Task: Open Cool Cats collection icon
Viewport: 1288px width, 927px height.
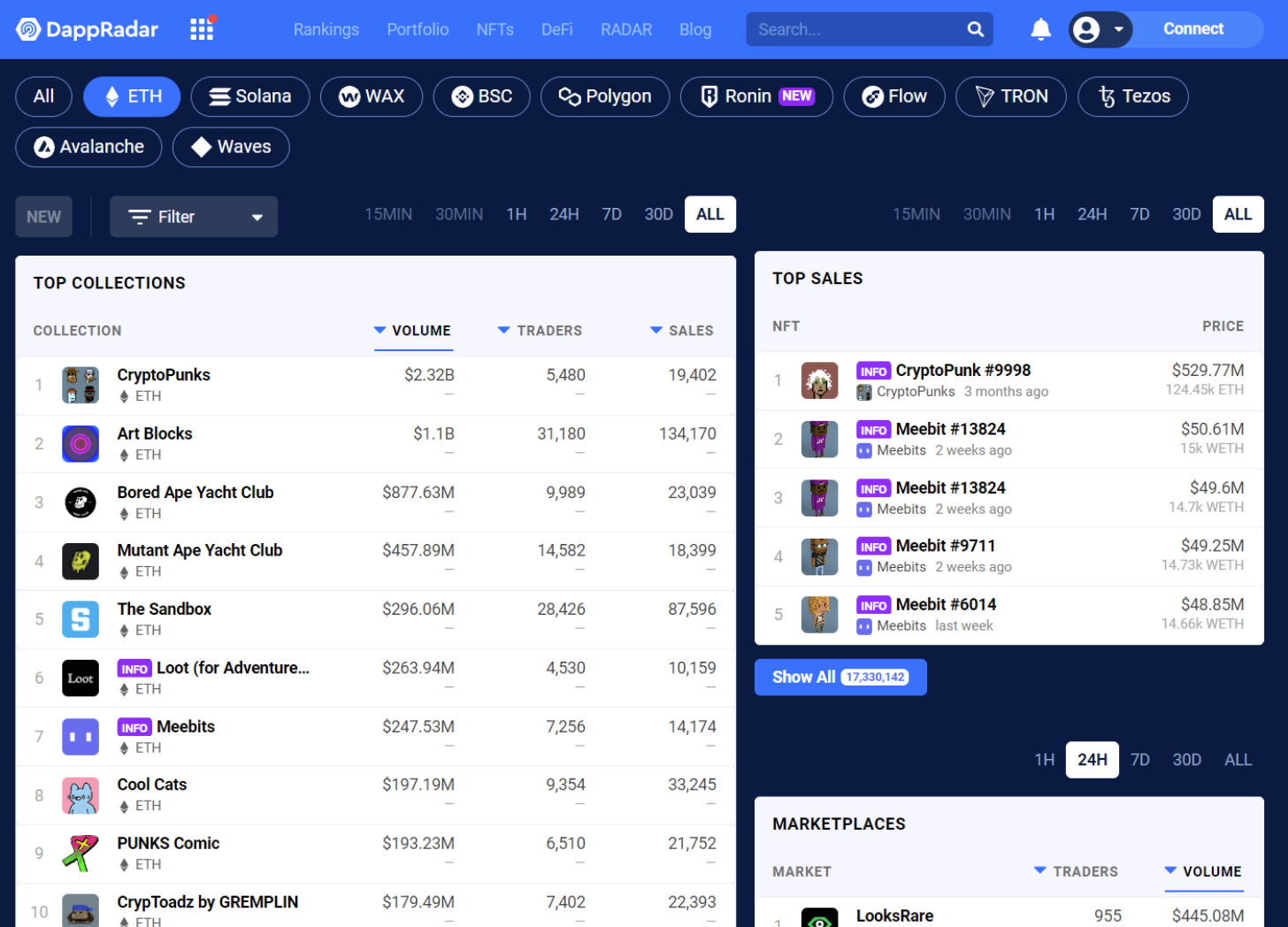Action: [x=80, y=795]
